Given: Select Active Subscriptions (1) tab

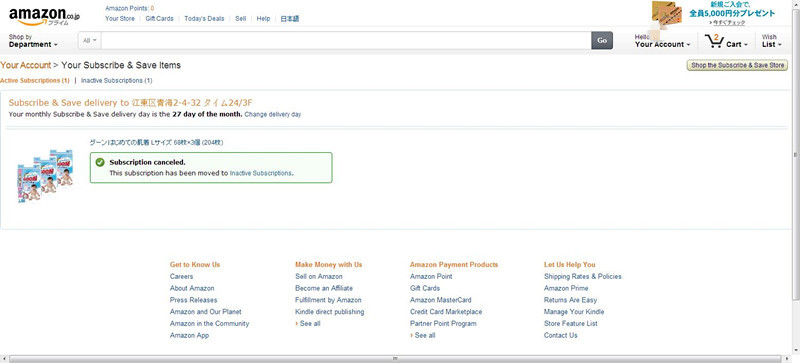Looking at the screenshot, I should pos(35,81).
